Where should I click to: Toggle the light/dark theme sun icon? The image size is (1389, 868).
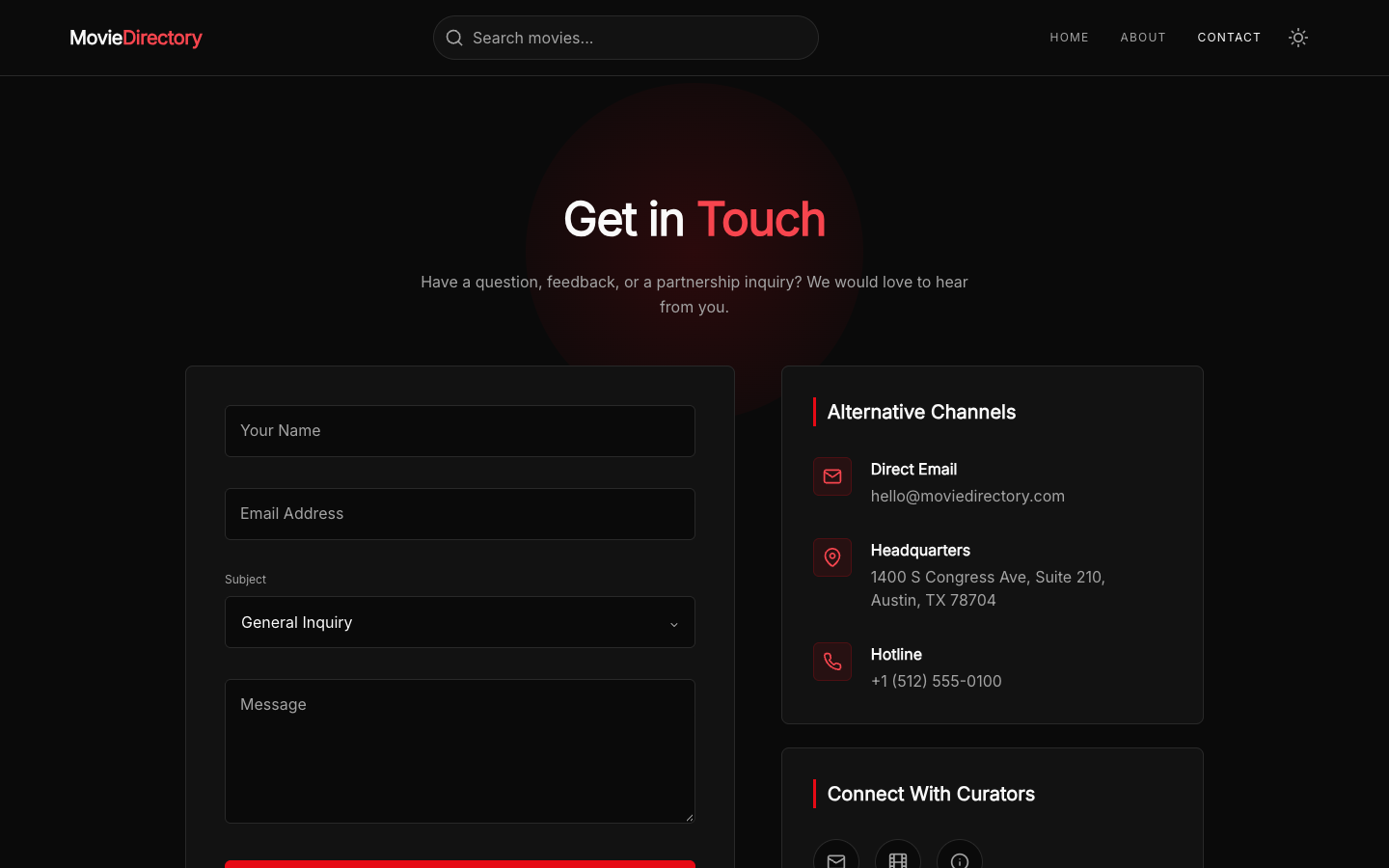coord(1298,38)
